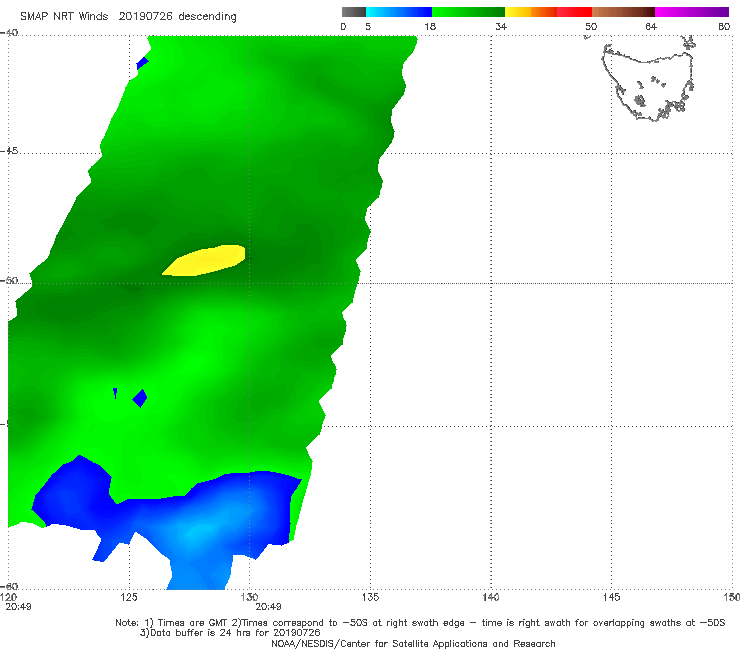Click the "20:49" time under longitude 120

pyautogui.click(x=18, y=607)
